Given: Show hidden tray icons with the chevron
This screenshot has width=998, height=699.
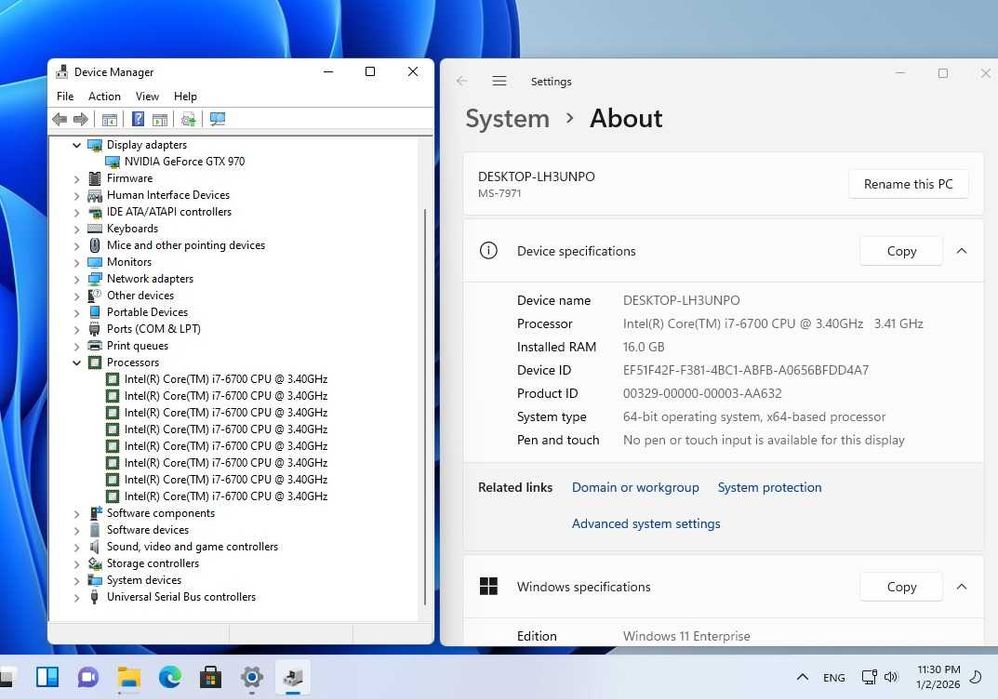Looking at the screenshot, I should point(803,677).
